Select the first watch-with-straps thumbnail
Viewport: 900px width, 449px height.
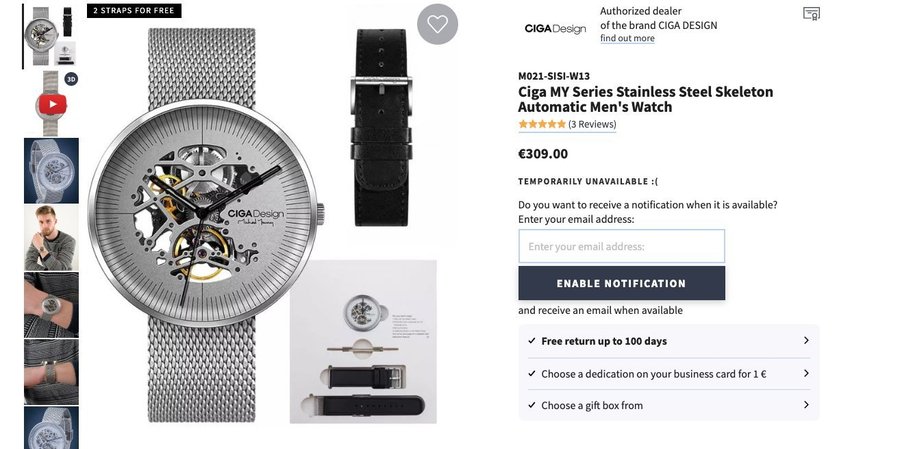49,36
